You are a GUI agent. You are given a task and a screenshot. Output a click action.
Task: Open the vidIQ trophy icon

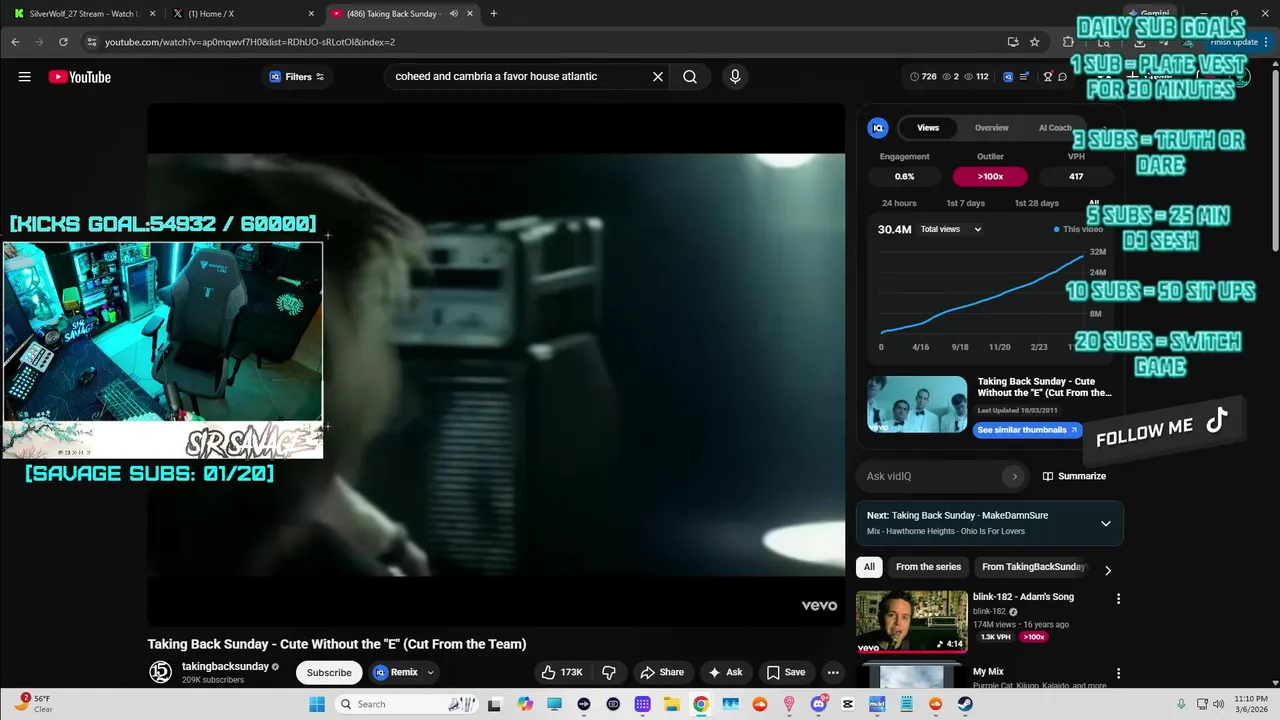coord(1047,77)
